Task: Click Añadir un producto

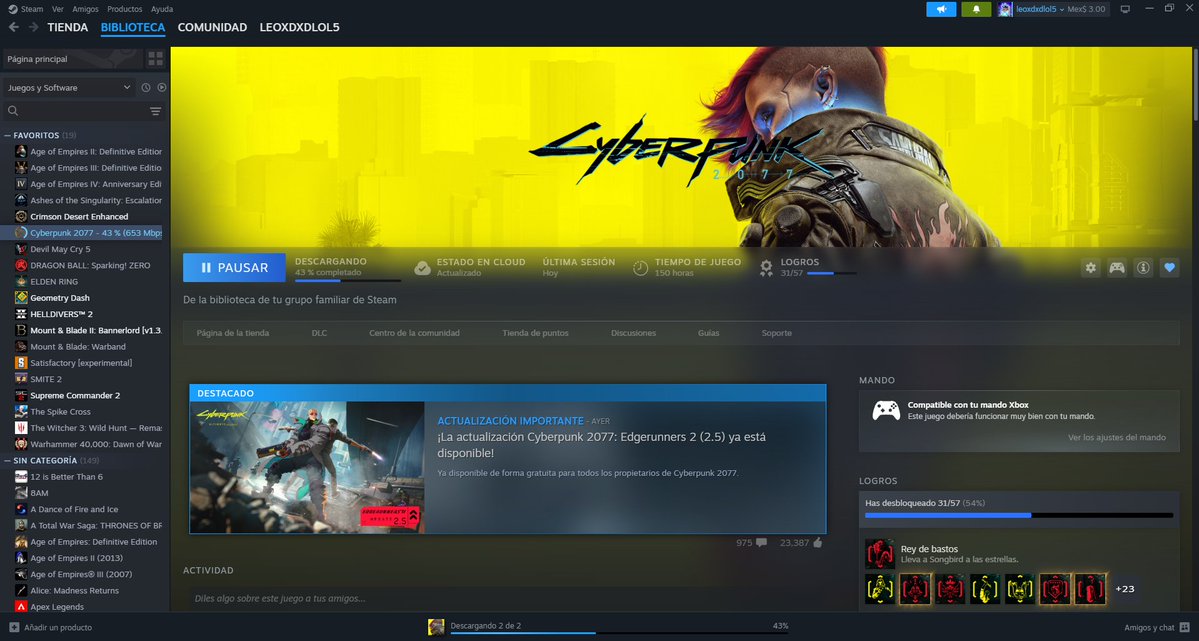Action: pyautogui.click(x=50, y=627)
